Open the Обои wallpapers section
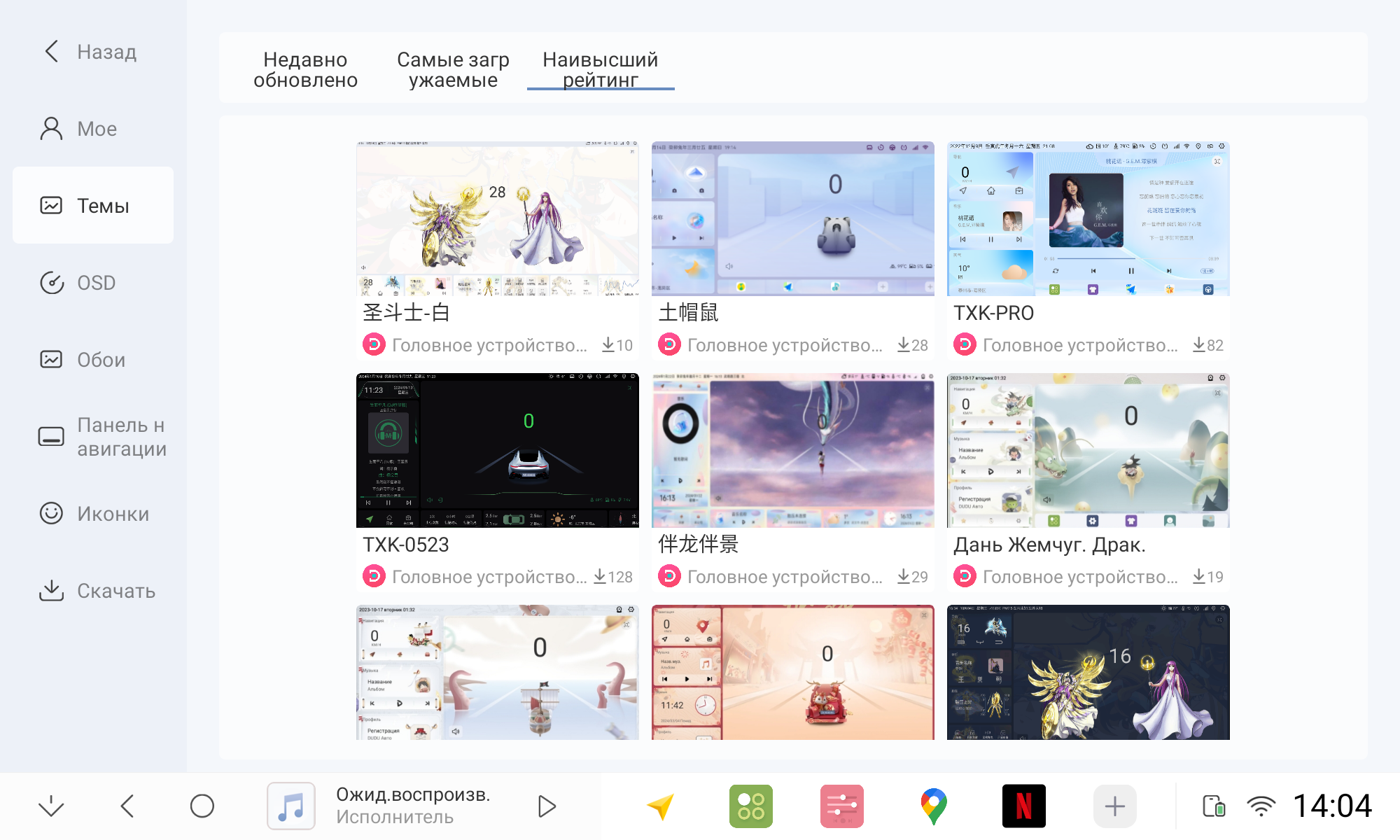This screenshot has height=840, width=1400. [x=93, y=360]
